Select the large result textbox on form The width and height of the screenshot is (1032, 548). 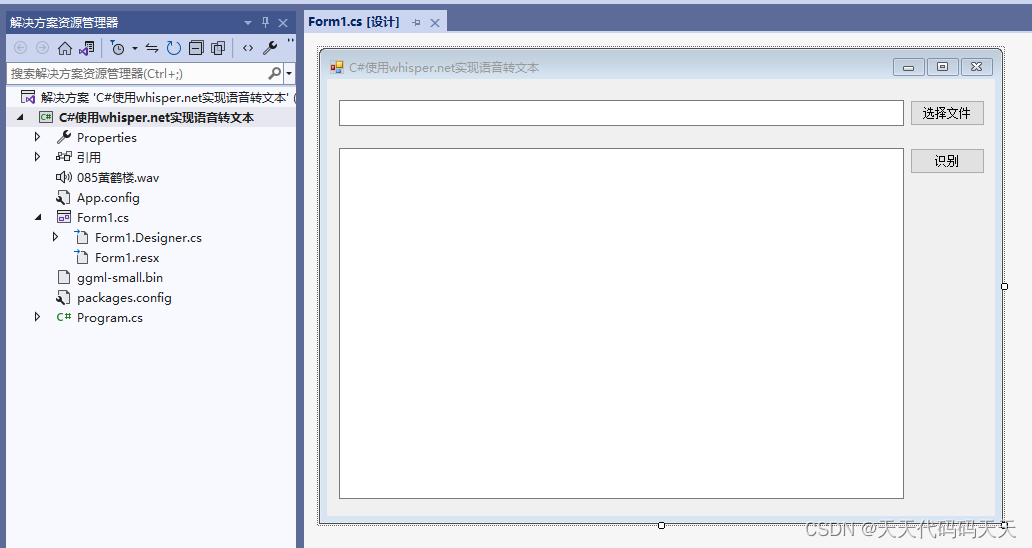point(621,323)
